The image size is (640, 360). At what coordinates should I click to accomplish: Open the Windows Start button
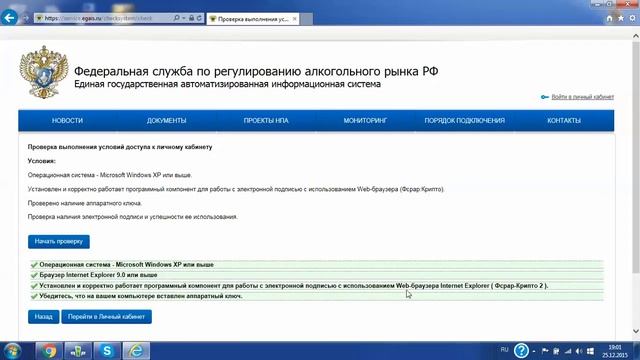[x=12, y=351]
